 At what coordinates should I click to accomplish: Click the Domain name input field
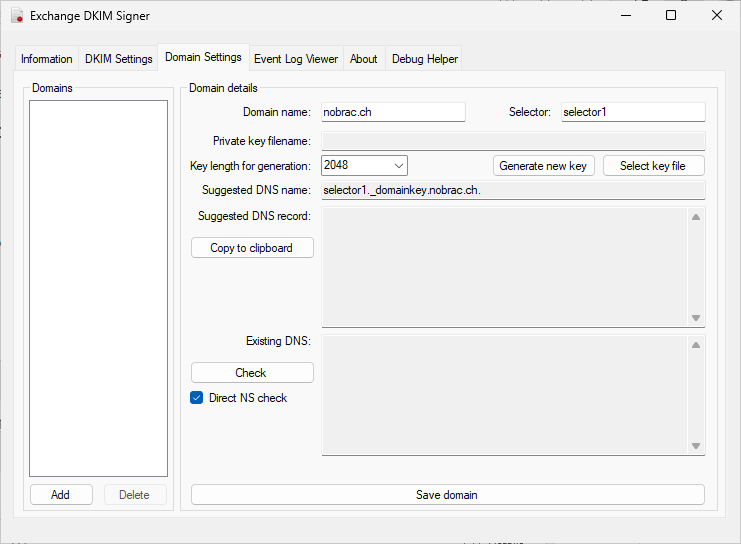click(393, 112)
